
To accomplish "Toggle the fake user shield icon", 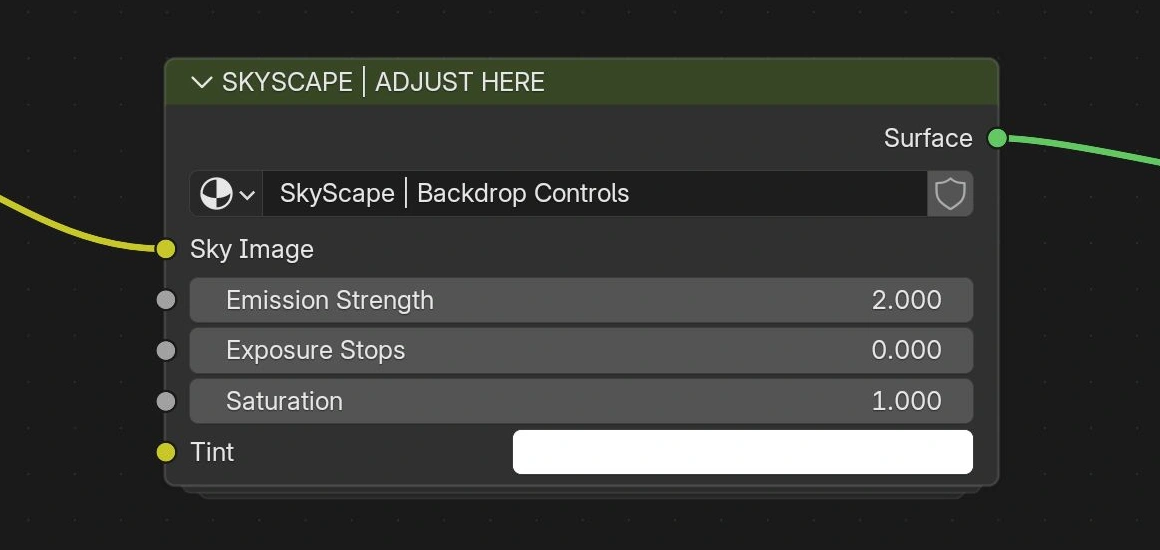I will tap(950, 194).
